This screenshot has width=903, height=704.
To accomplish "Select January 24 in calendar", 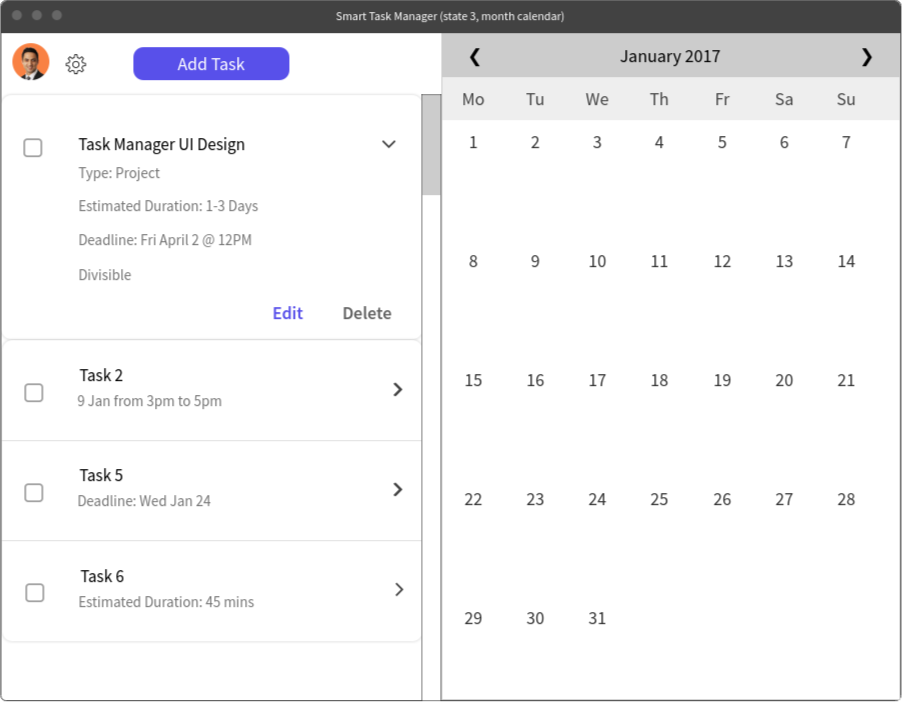I will coord(597,499).
